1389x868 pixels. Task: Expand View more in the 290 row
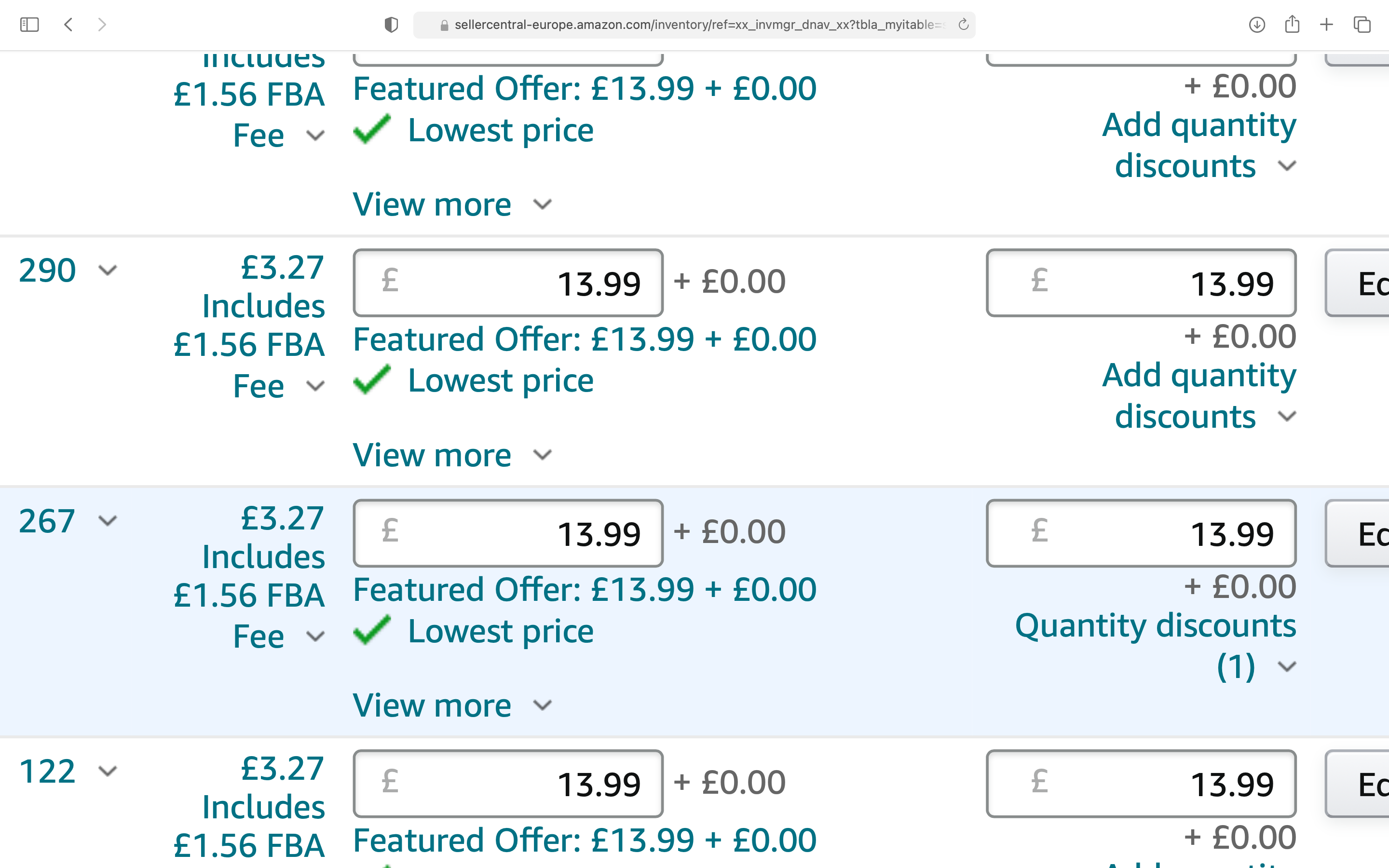pyautogui.click(x=452, y=455)
